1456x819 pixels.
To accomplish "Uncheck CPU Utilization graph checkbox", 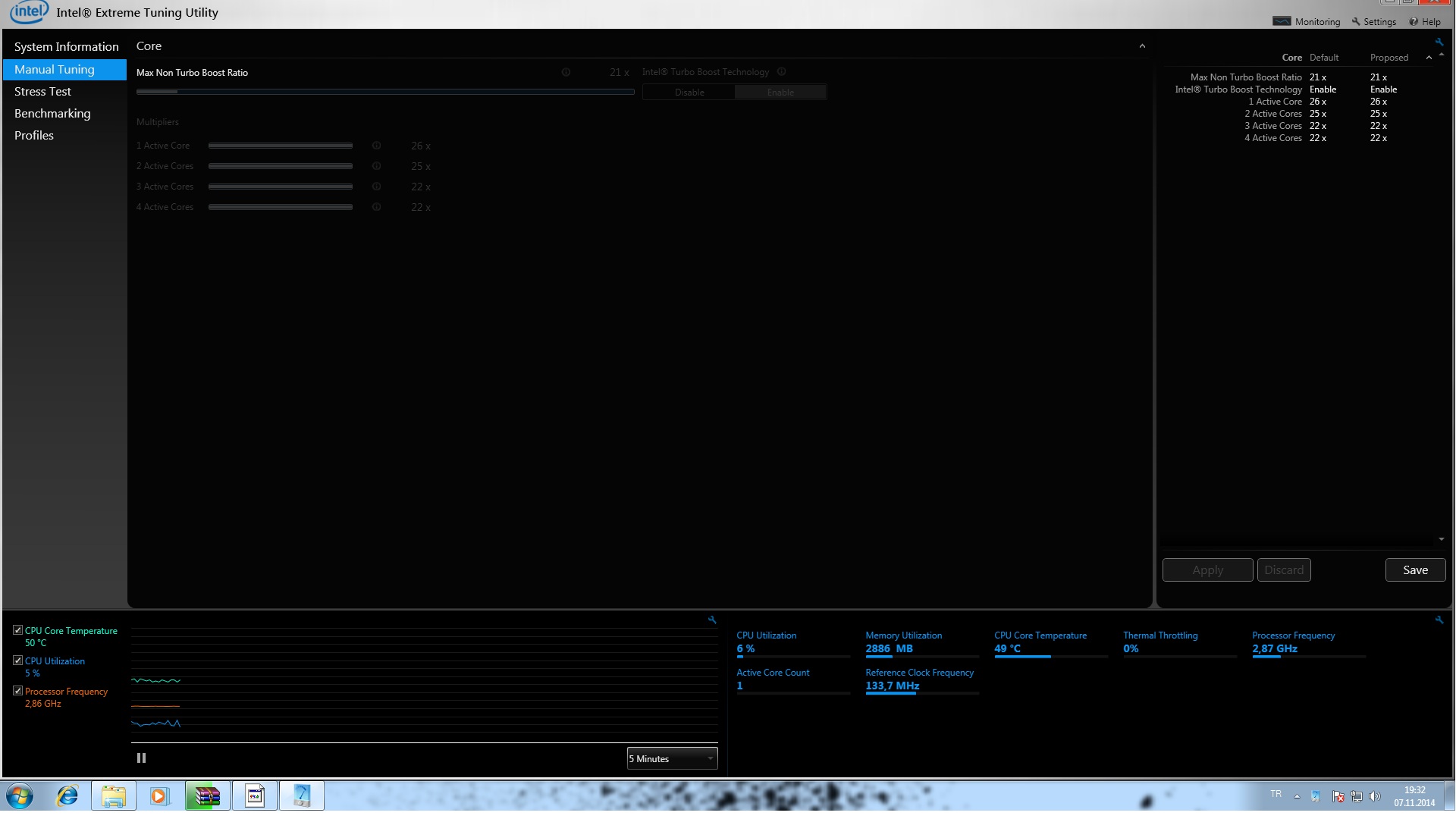I will 17,661.
